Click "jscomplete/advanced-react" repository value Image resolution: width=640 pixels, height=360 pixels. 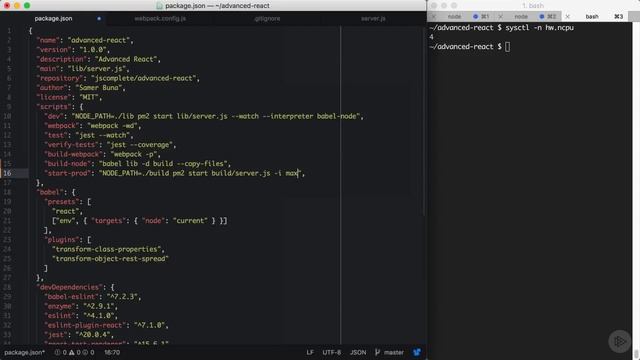[144, 78]
